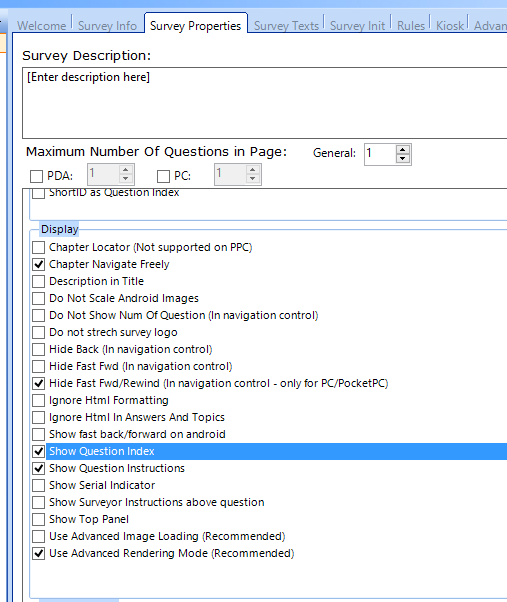Select the Survey Properties tab
This screenshot has height=602, width=507.
195,25
